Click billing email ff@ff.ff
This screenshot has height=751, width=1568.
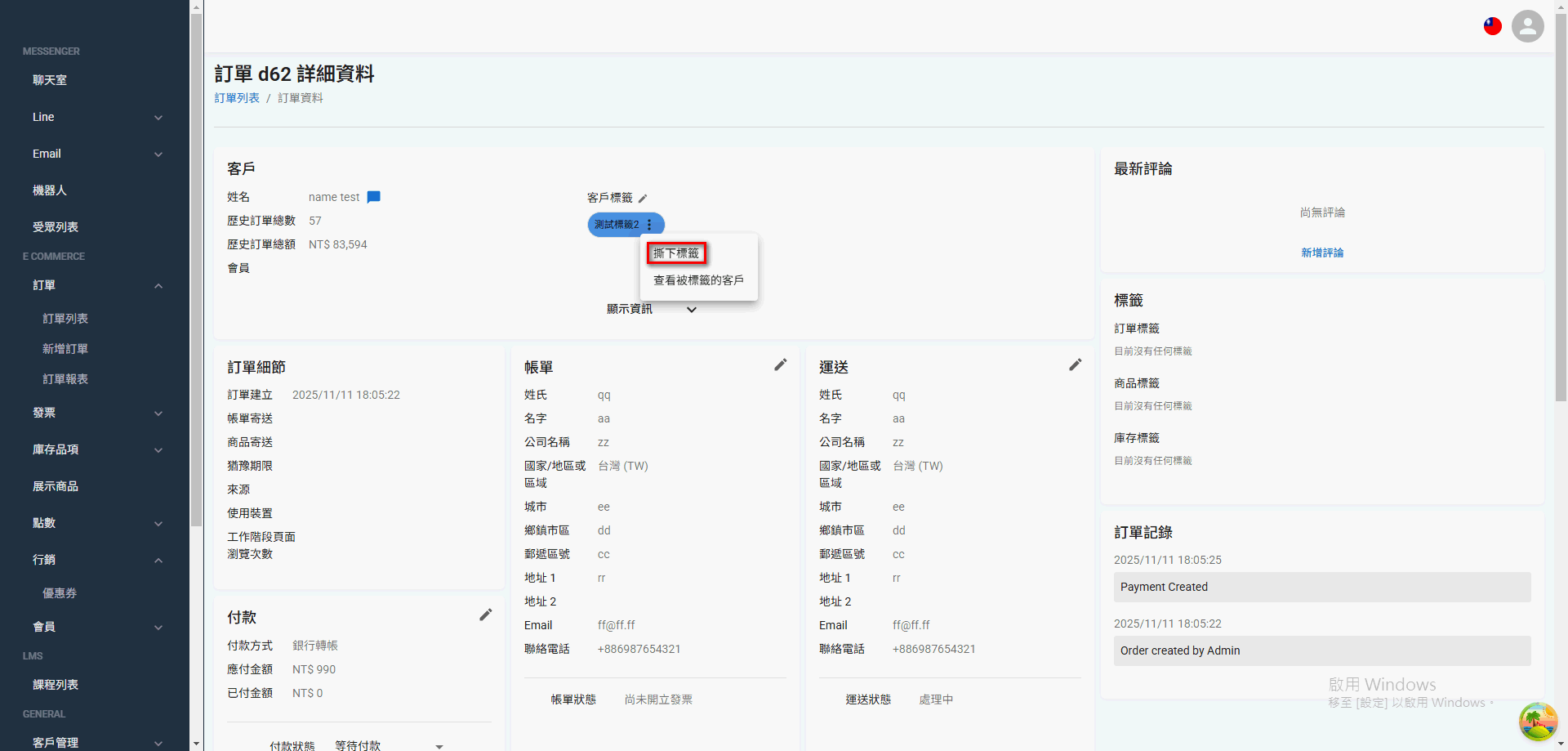[x=616, y=625]
